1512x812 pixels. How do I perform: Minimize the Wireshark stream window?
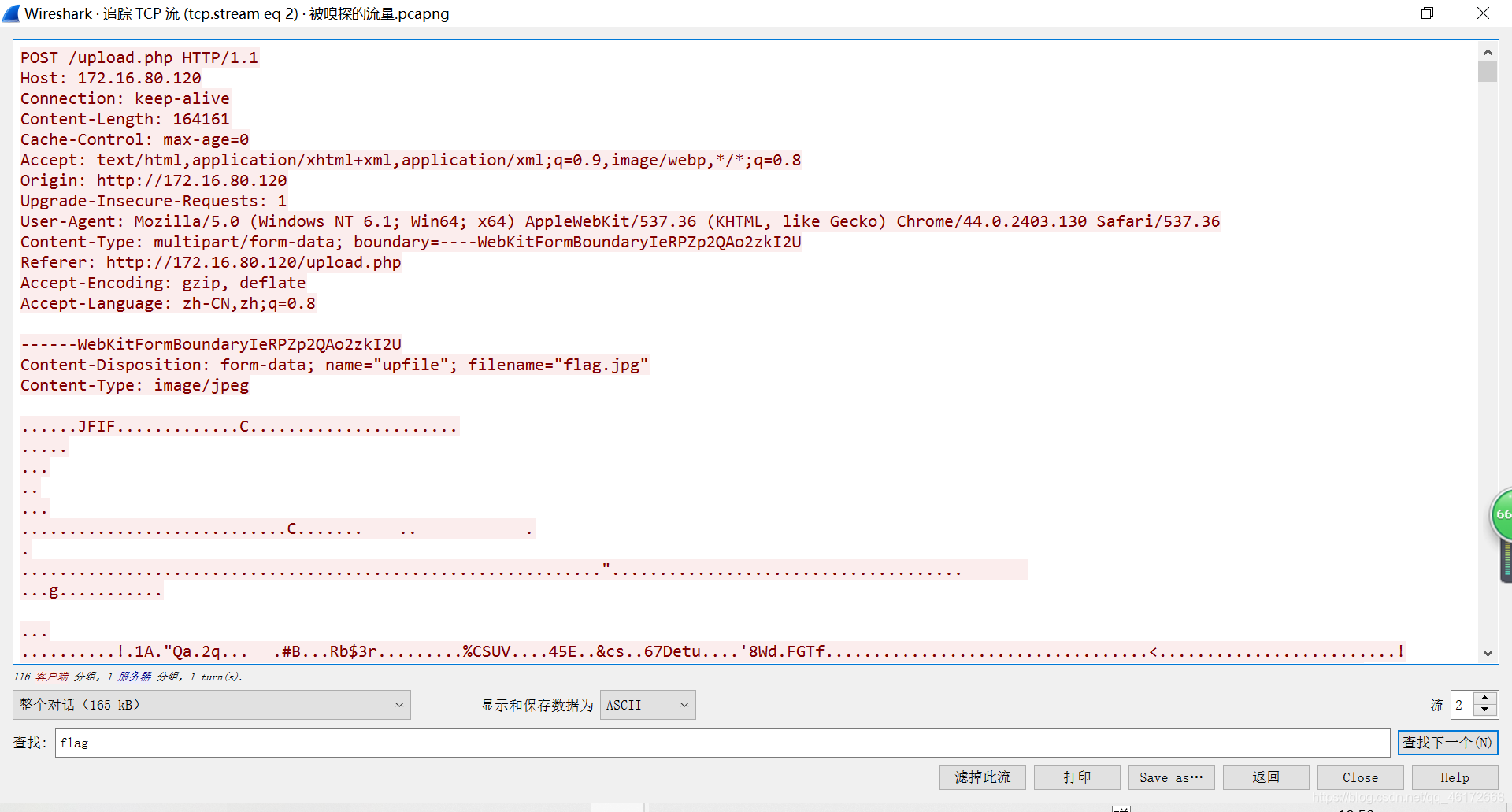click(x=1373, y=13)
